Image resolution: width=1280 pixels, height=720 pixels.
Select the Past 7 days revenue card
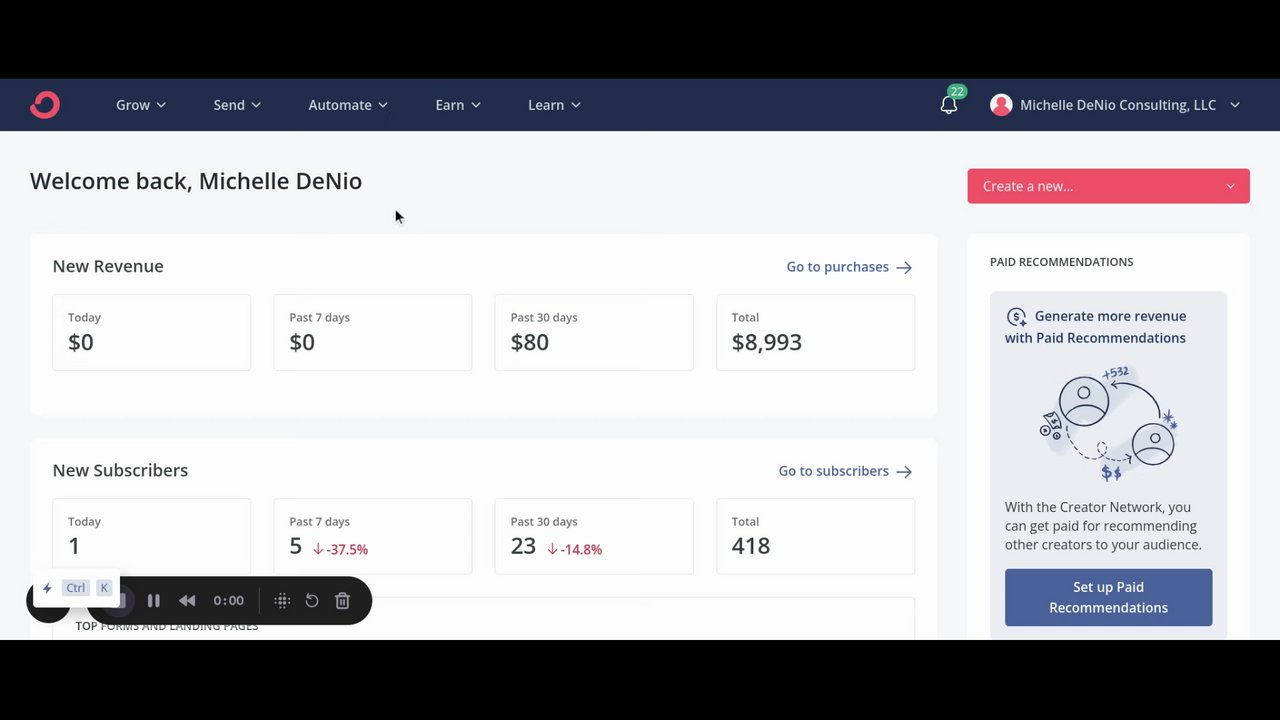(x=372, y=332)
